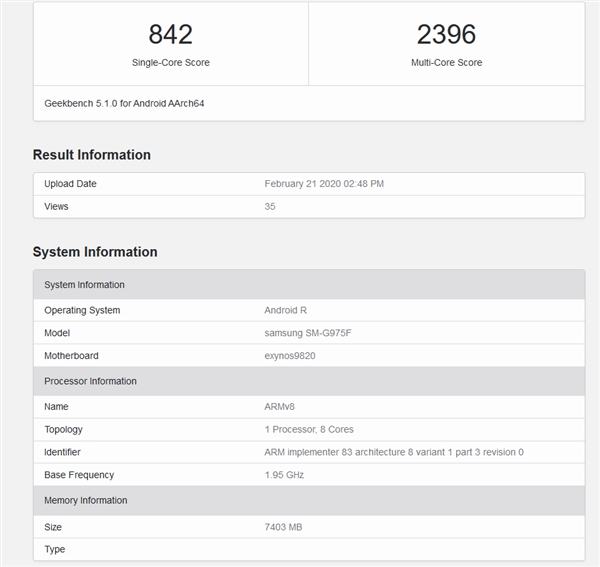600x567 pixels.
Task: Click the Result Information heading
Action: point(92,155)
